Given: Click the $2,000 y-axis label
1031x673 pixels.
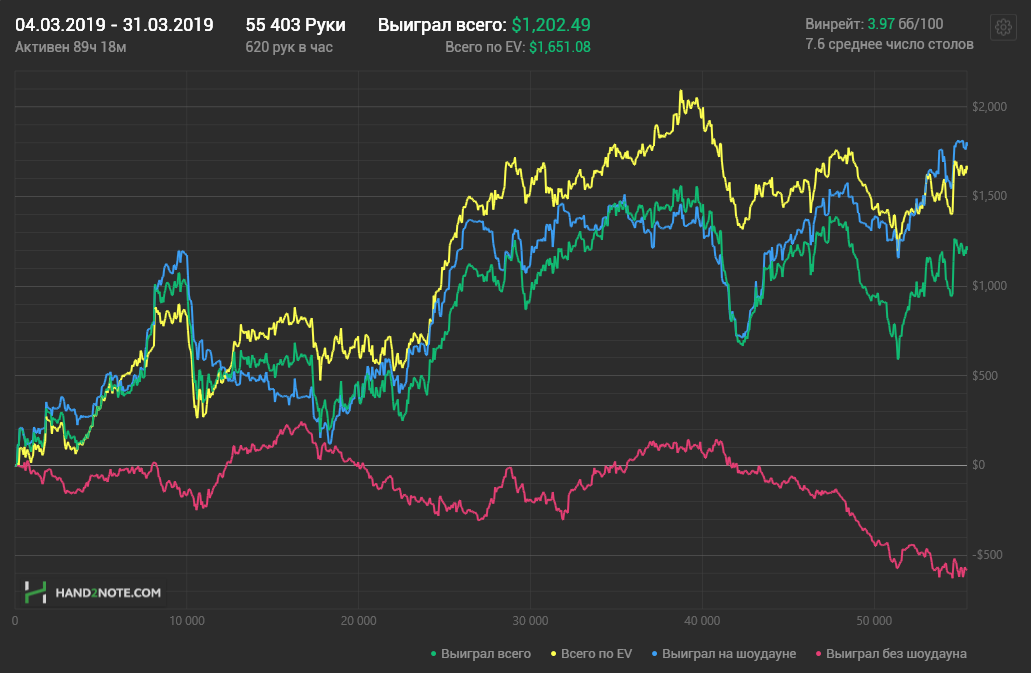Looking at the screenshot, I should tap(990, 106).
